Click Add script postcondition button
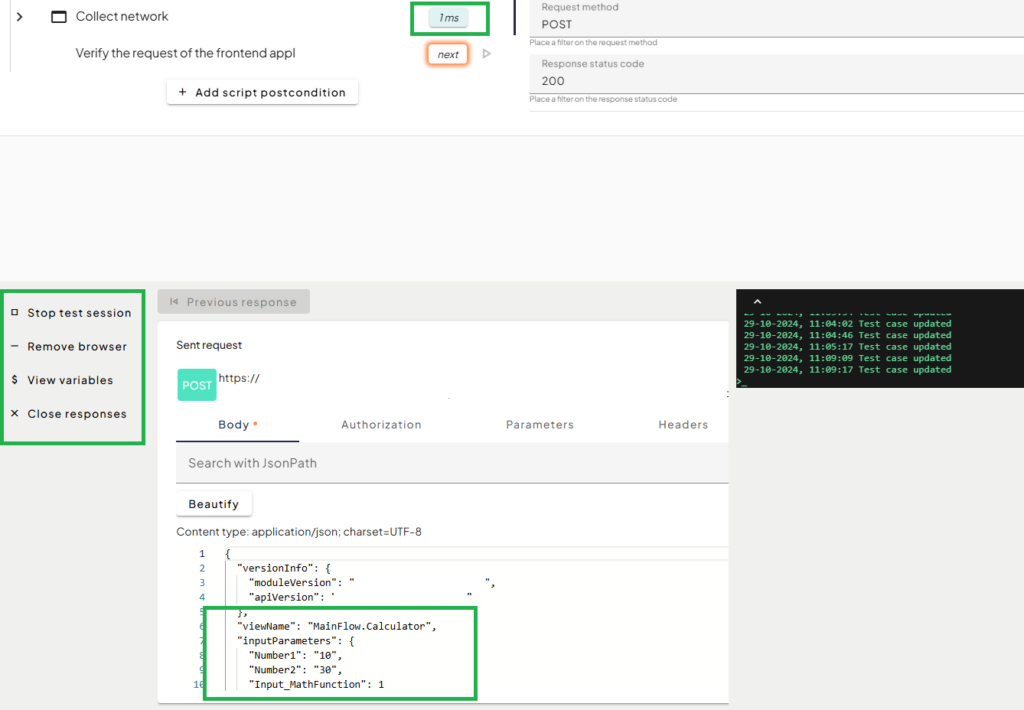 [x=262, y=93]
